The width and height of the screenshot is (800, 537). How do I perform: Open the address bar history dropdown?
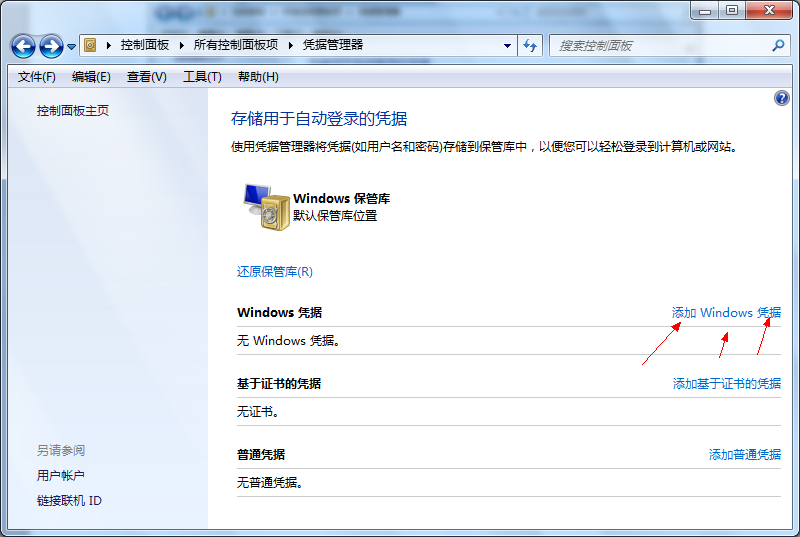point(507,46)
